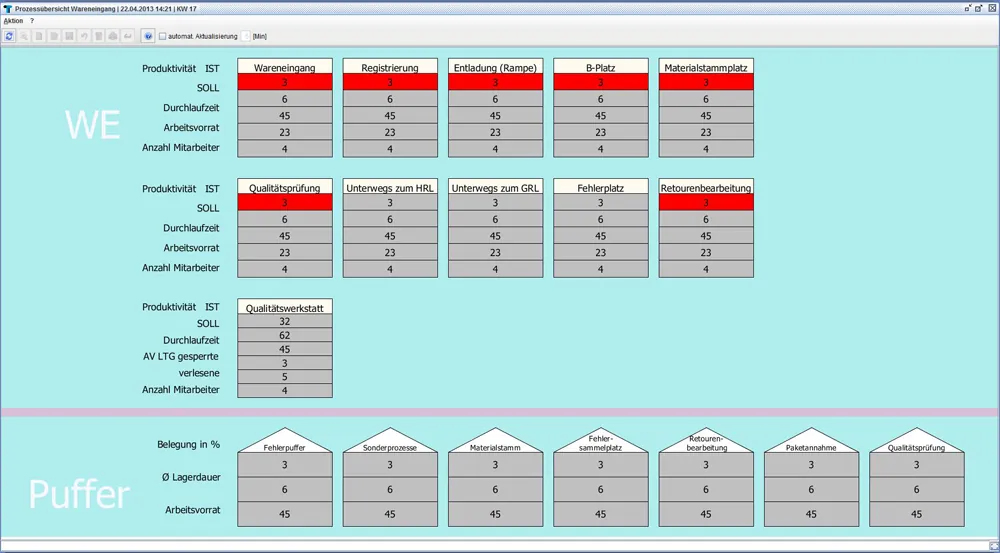The image size is (1000, 553).
Task: Click the minimize-window icon in the title bar
Action: coord(968,8)
